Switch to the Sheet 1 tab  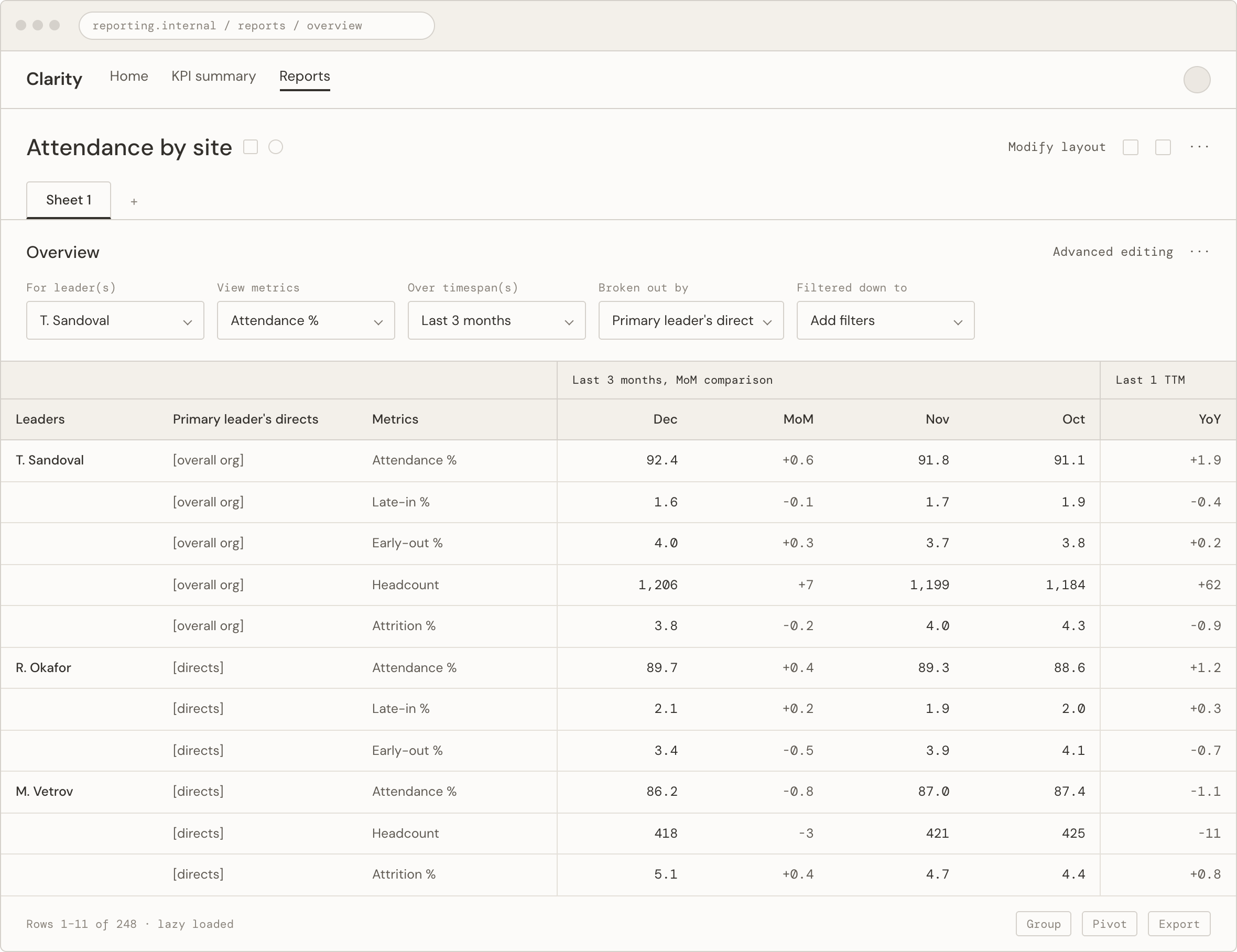[69, 200]
